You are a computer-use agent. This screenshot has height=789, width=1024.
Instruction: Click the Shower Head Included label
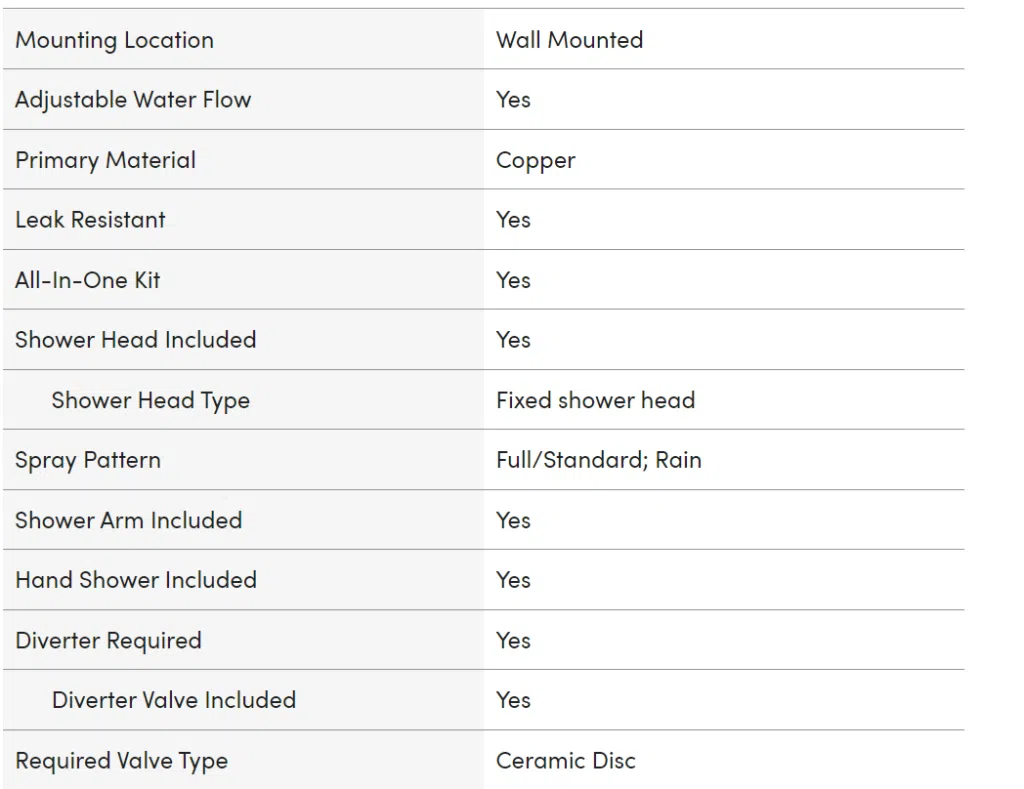(x=136, y=340)
